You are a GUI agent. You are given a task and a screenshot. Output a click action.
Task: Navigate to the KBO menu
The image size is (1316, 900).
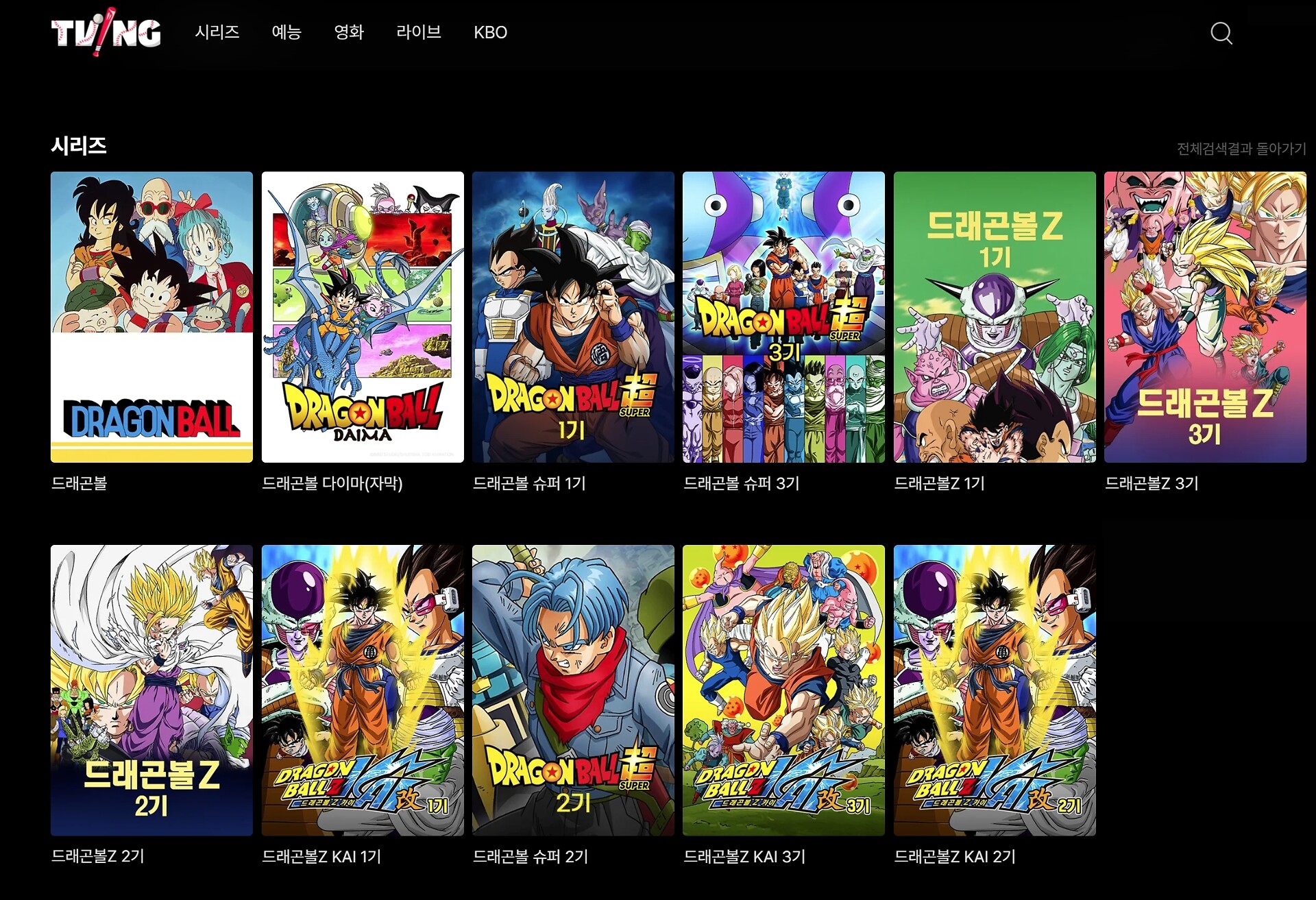[x=490, y=32]
